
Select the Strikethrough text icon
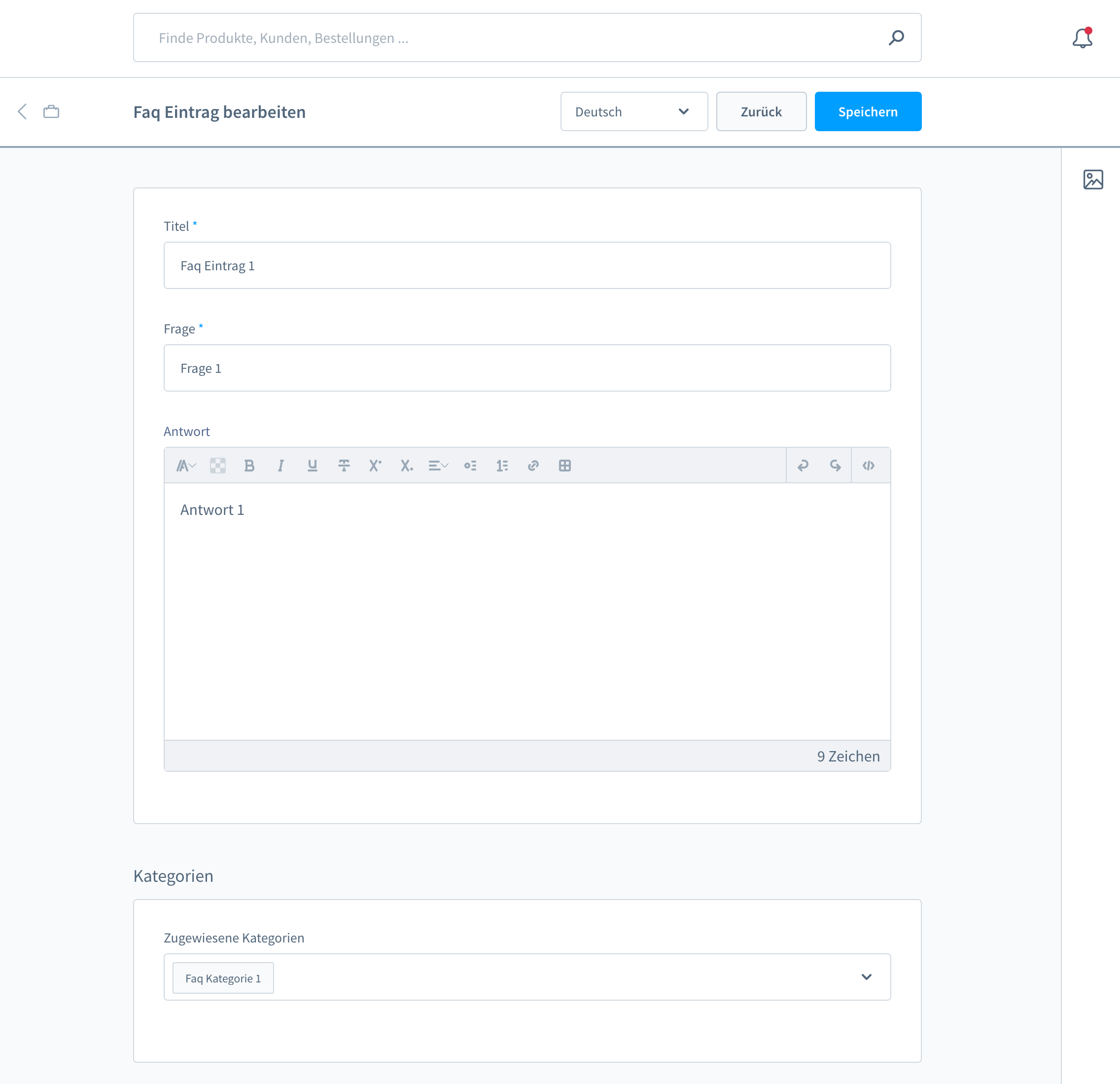point(343,465)
